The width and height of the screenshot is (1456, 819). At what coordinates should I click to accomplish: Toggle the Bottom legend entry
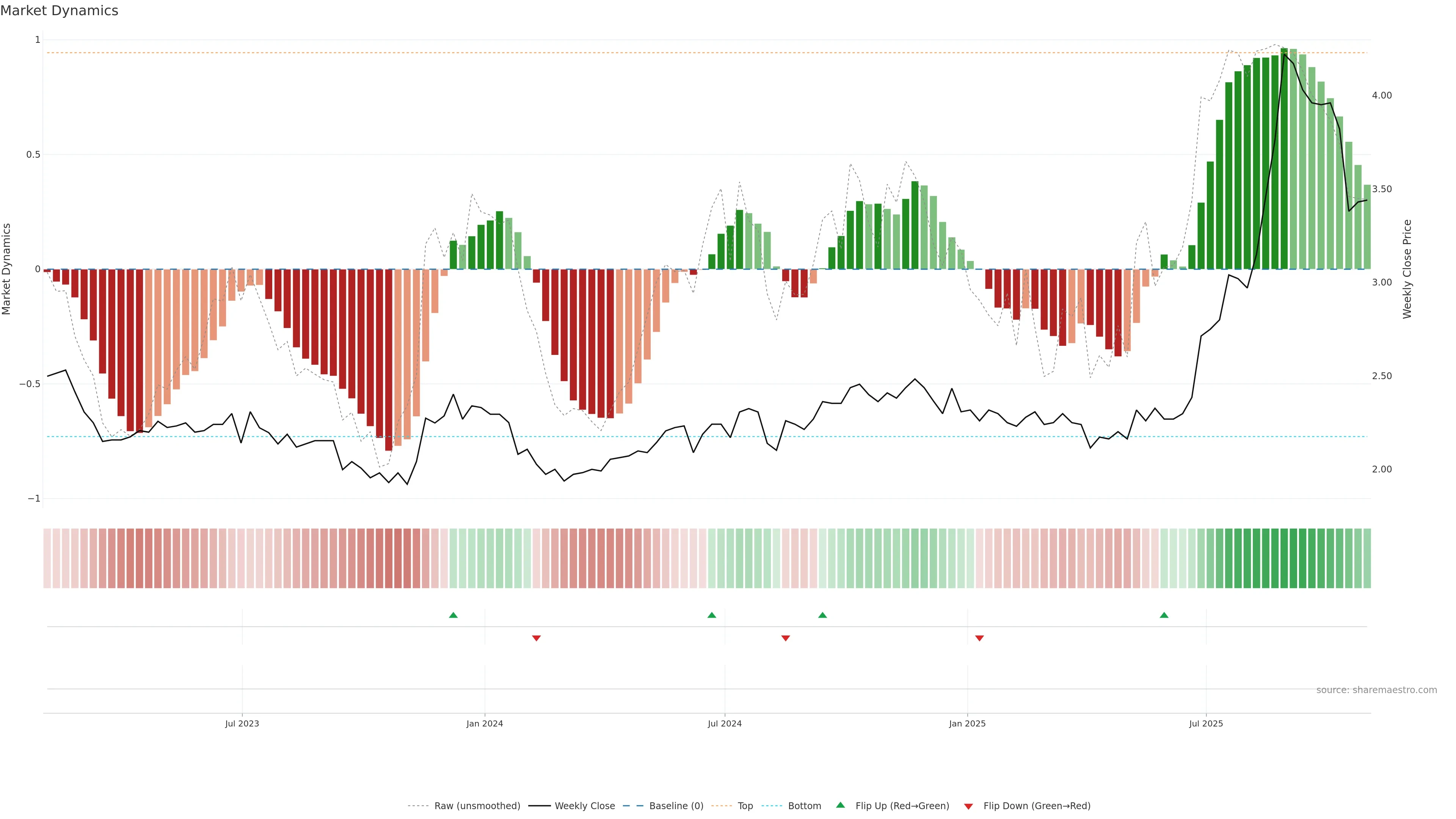(804, 806)
